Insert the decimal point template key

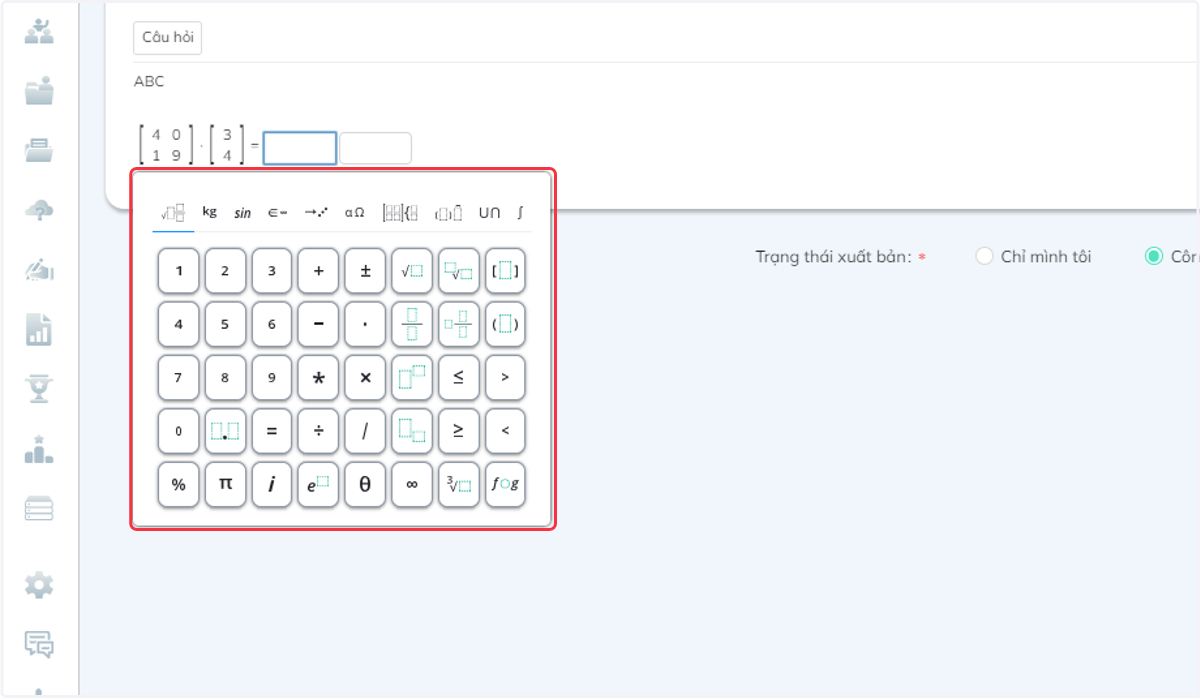225,431
